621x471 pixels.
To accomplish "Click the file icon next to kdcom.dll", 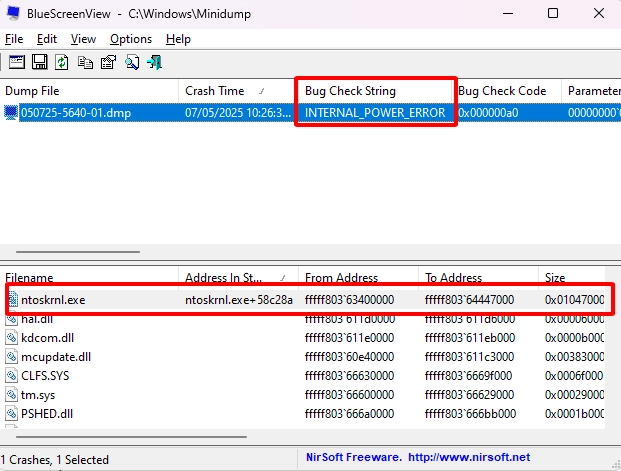I will pos(11,338).
